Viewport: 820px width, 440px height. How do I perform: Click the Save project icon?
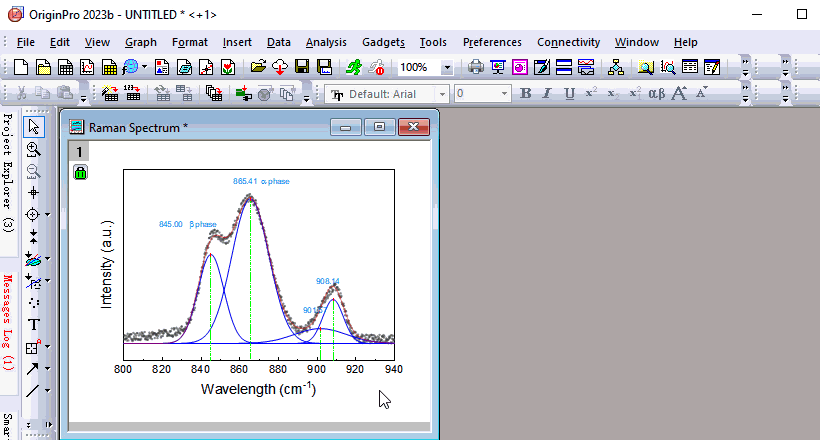coord(302,67)
